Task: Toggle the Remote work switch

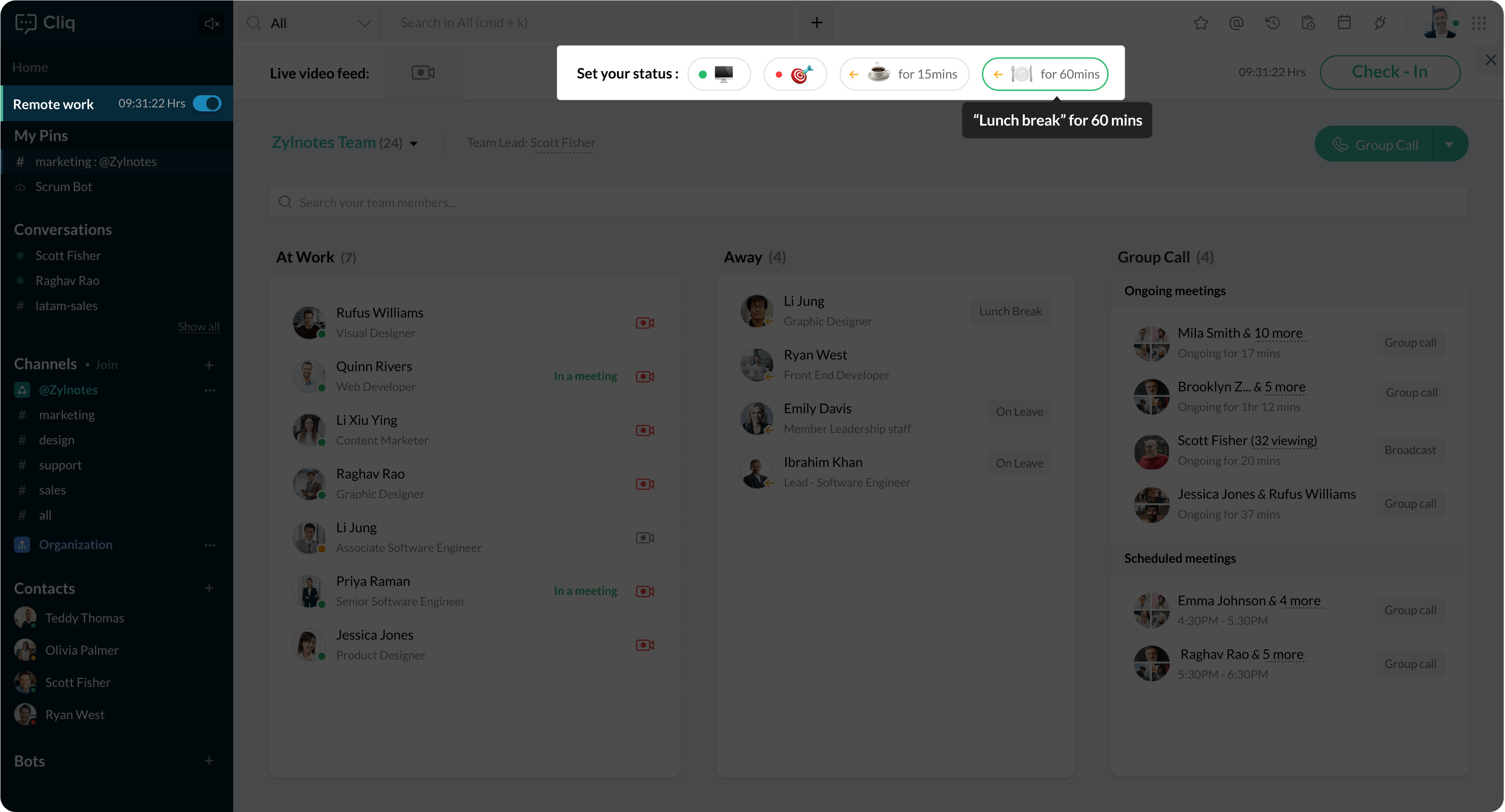Action: pos(207,103)
